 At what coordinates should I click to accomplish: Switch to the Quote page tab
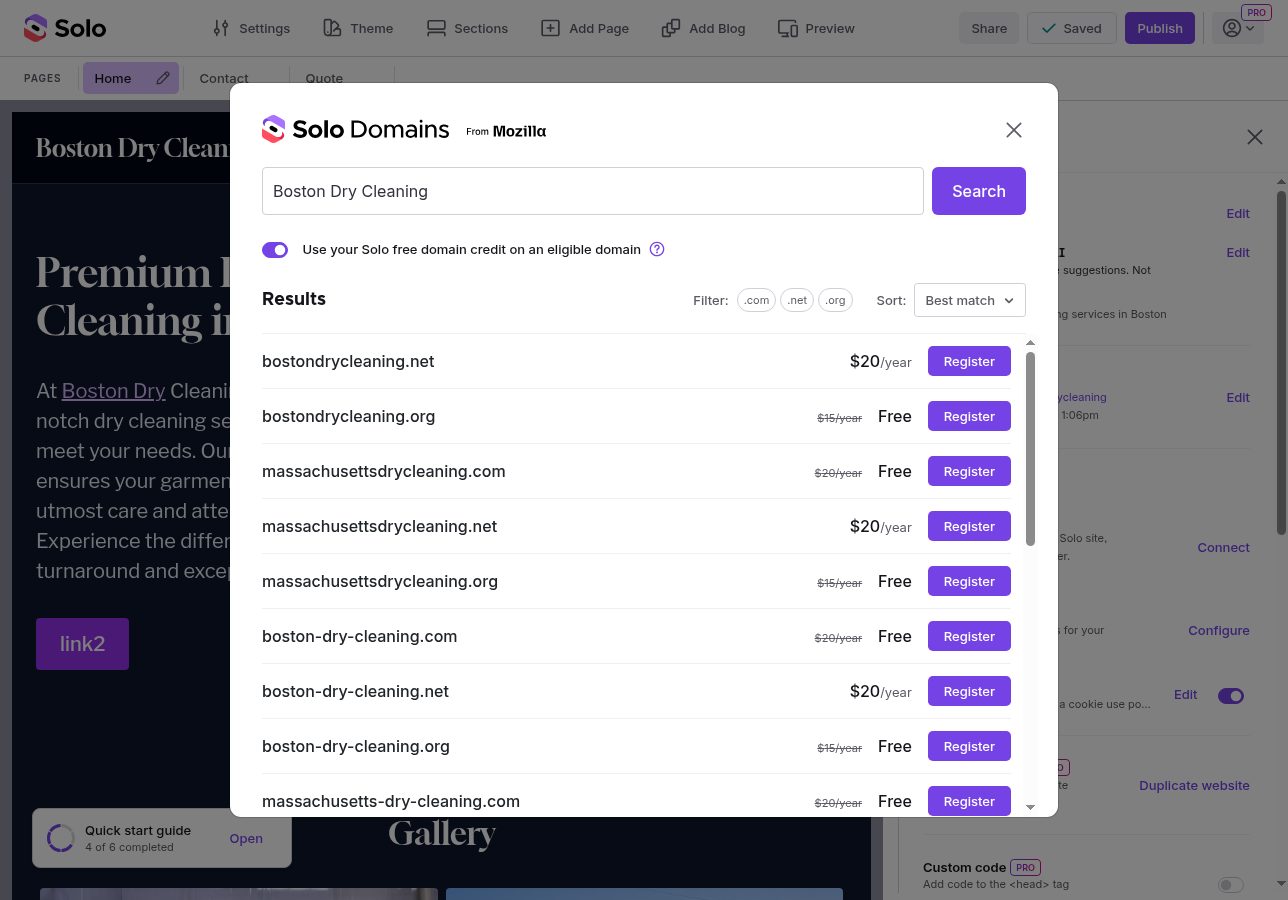click(x=324, y=78)
